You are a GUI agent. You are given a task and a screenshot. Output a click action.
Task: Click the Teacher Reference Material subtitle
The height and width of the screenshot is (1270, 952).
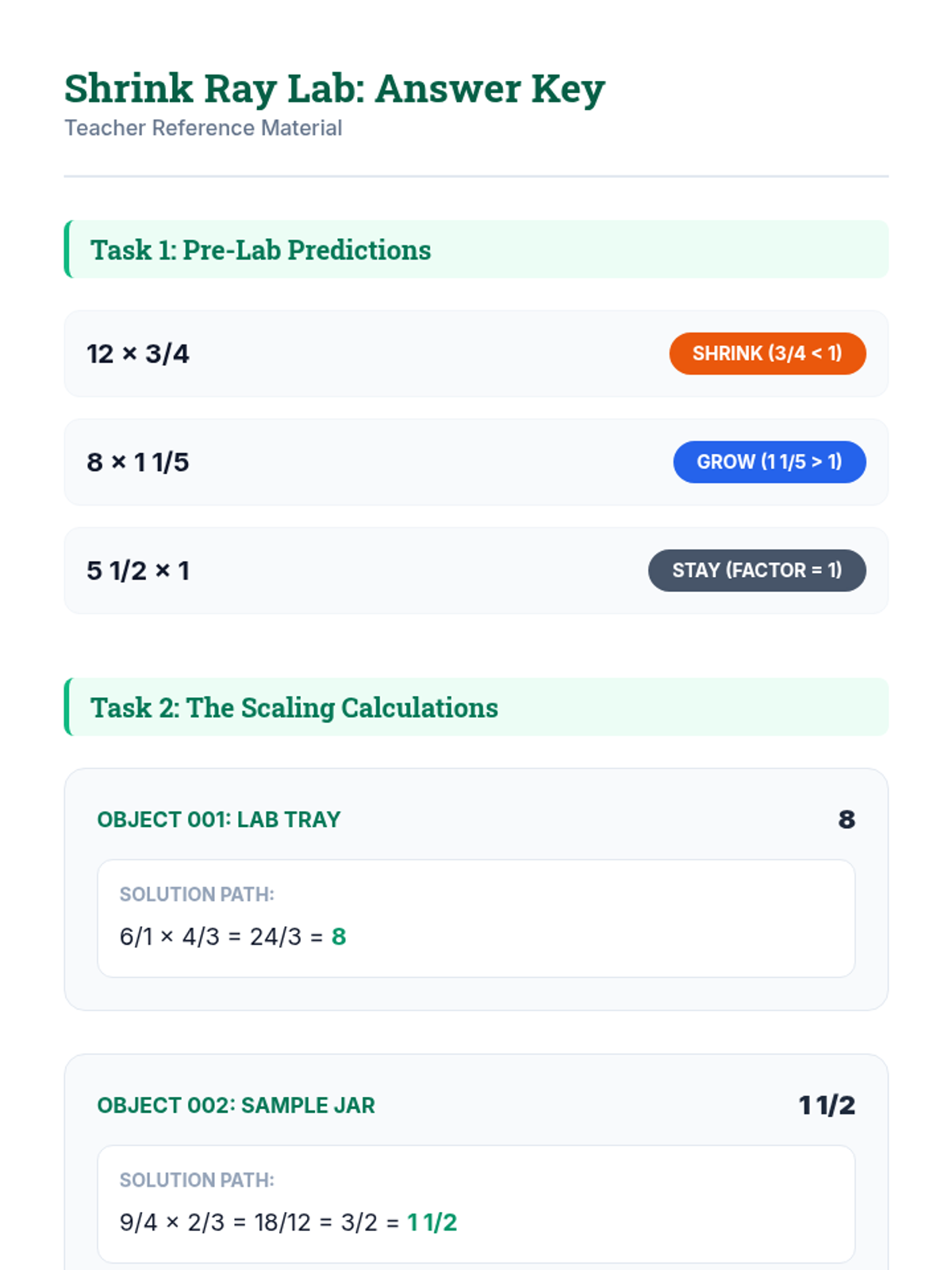(203, 128)
